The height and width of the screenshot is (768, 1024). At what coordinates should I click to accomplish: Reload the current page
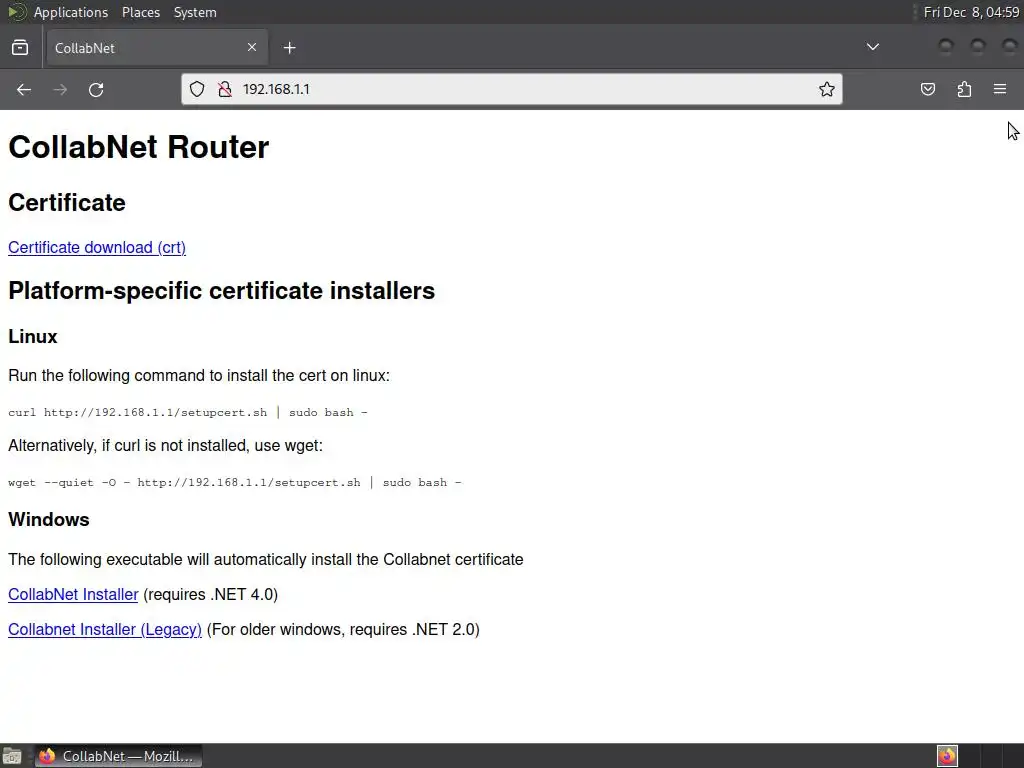pyautogui.click(x=96, y=89)
